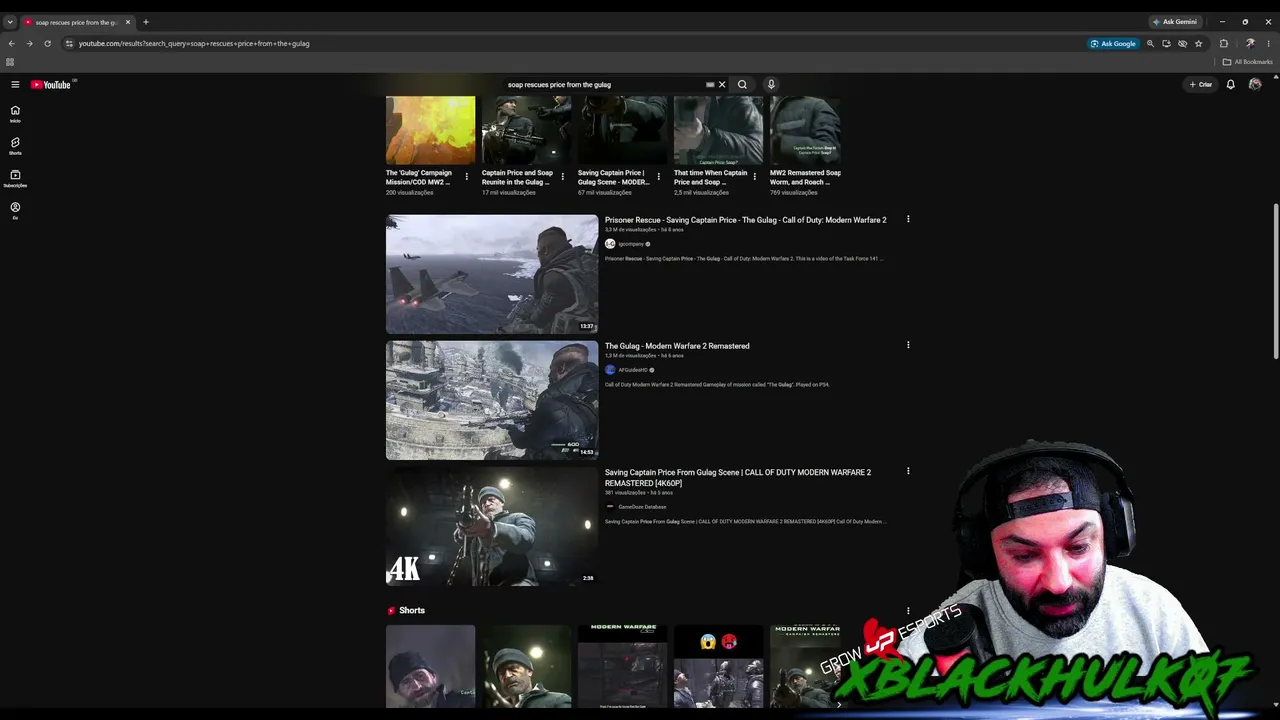Click the install app icon in address bar
The image size is (1280, 720).
coord(1166,44)
